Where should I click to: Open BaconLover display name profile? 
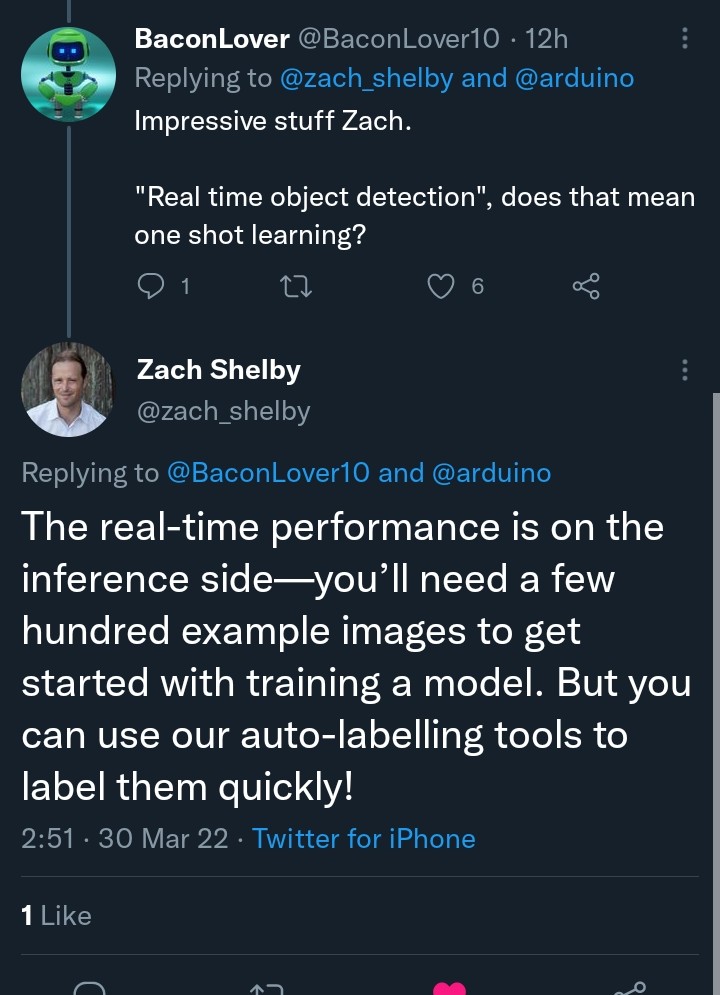212,39
